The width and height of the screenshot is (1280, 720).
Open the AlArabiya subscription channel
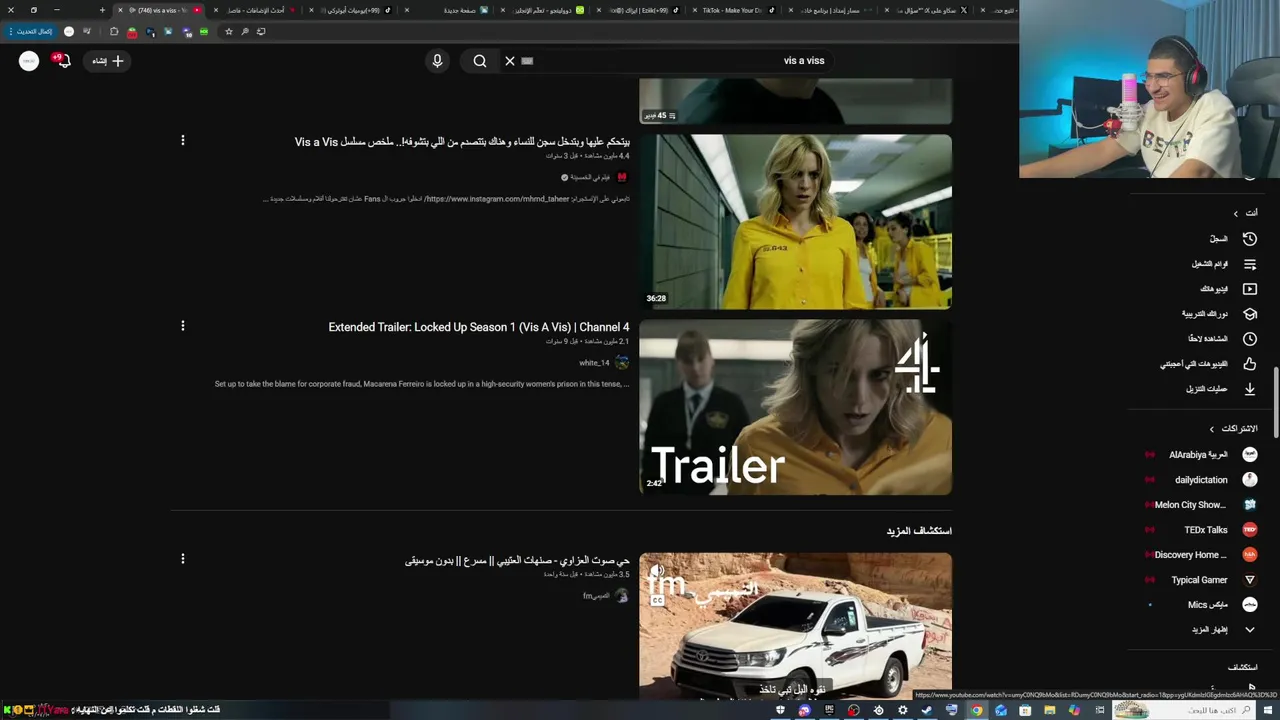(x=1201, y=455)
